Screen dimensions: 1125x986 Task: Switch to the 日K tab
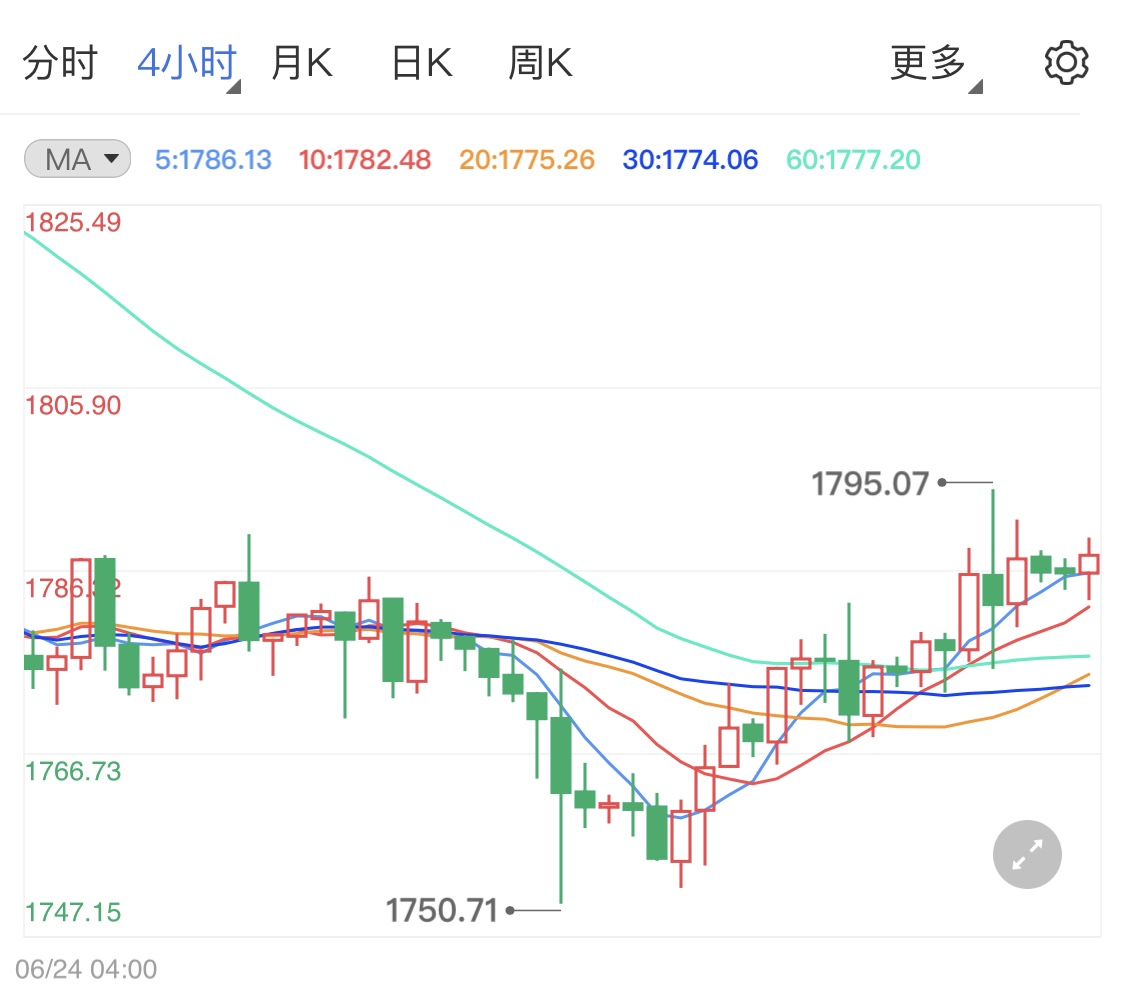(x=422, y=63)
